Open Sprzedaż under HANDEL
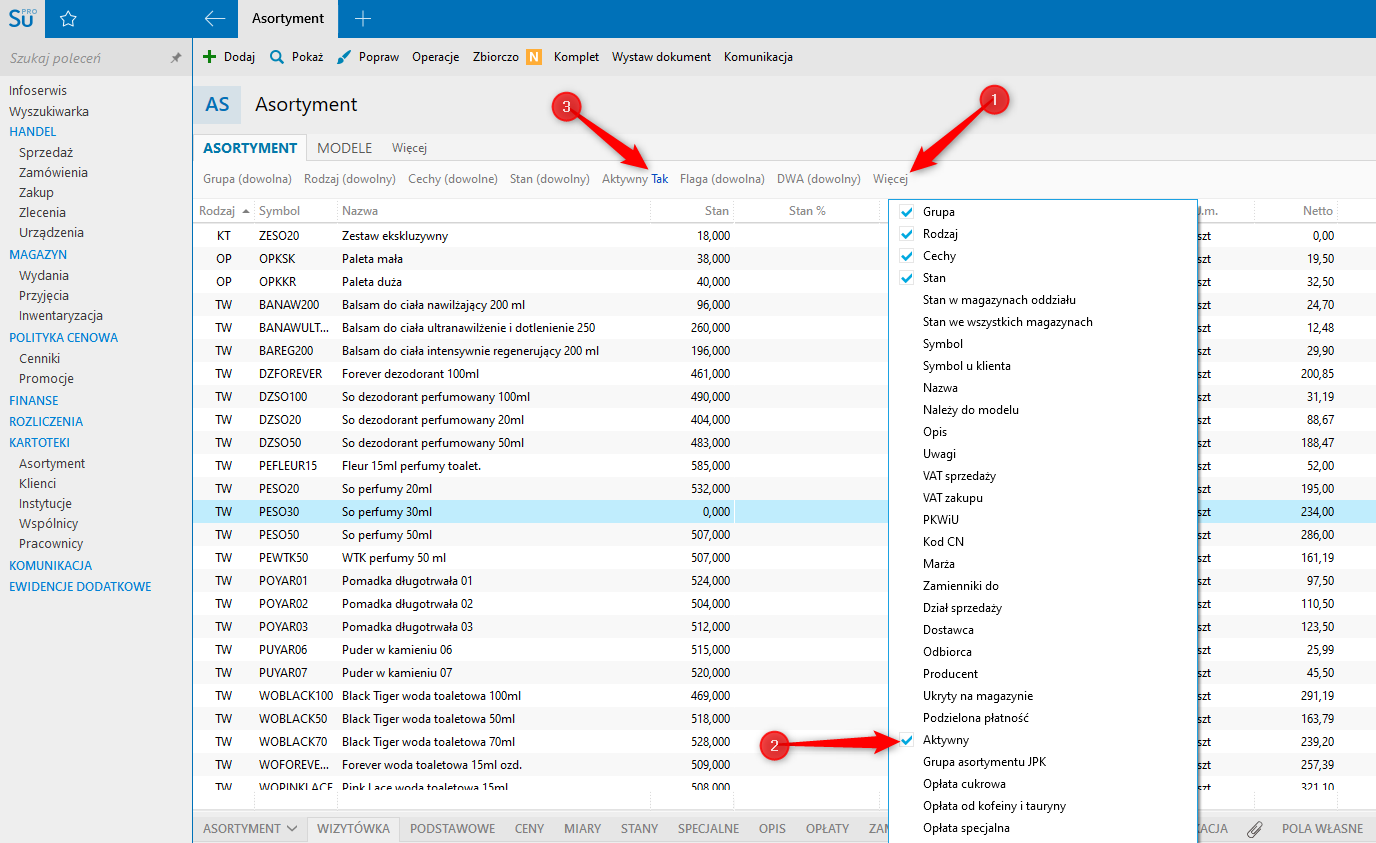The height and width of the screenshot is (843, 1376). [45, 152]
